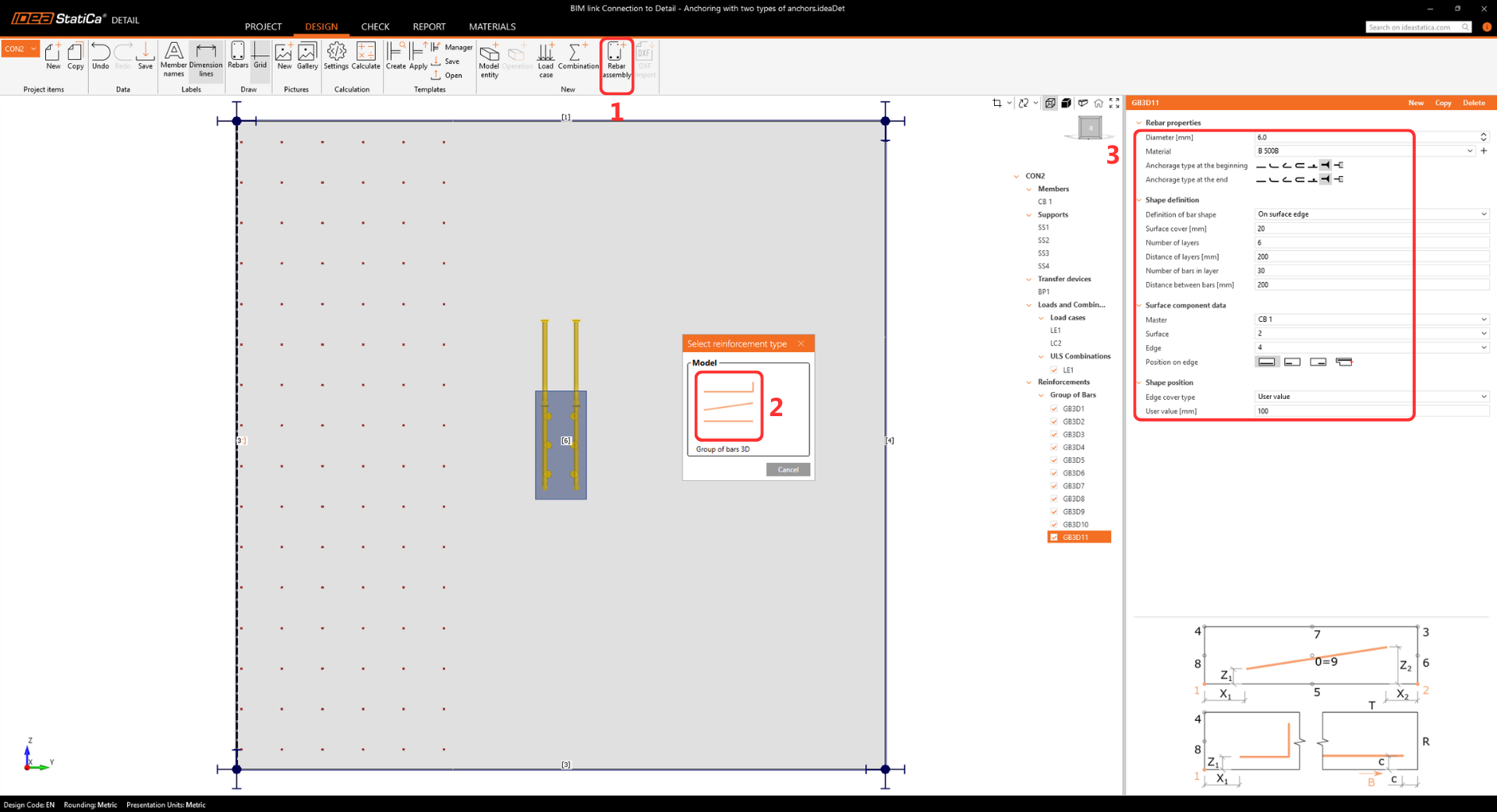Open the REPORT tab
This screenshot has width=1497, height=812.
click(x=429, y=26)
